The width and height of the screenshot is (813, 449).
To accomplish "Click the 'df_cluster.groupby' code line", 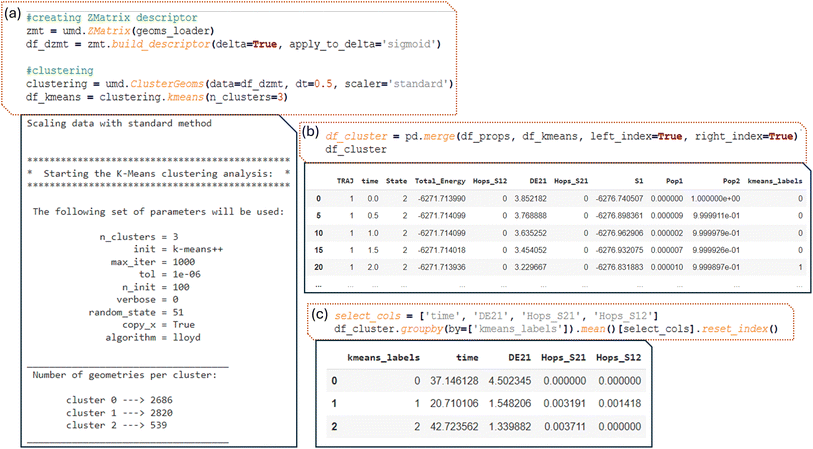I will point(556,329).
